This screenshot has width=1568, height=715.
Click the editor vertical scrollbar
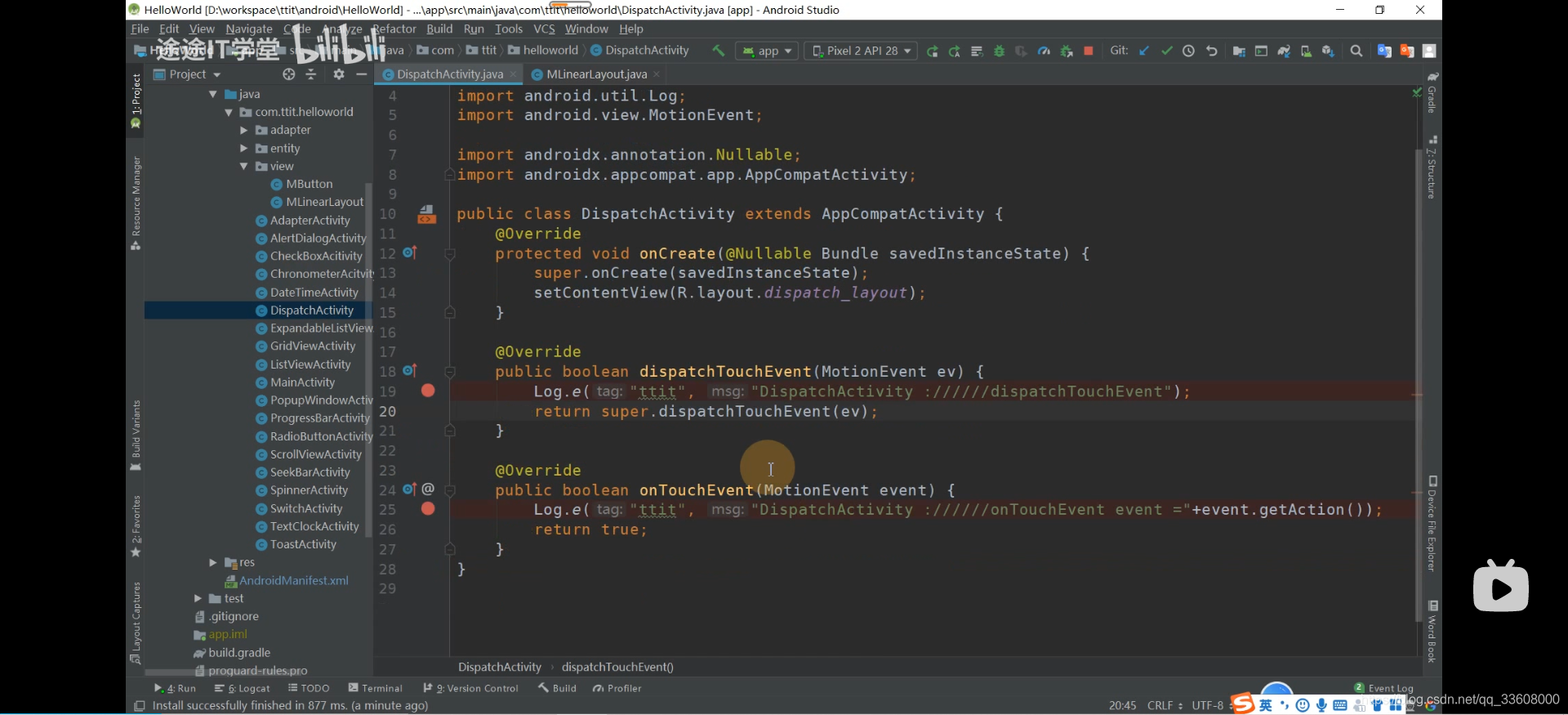[1419, 384]
